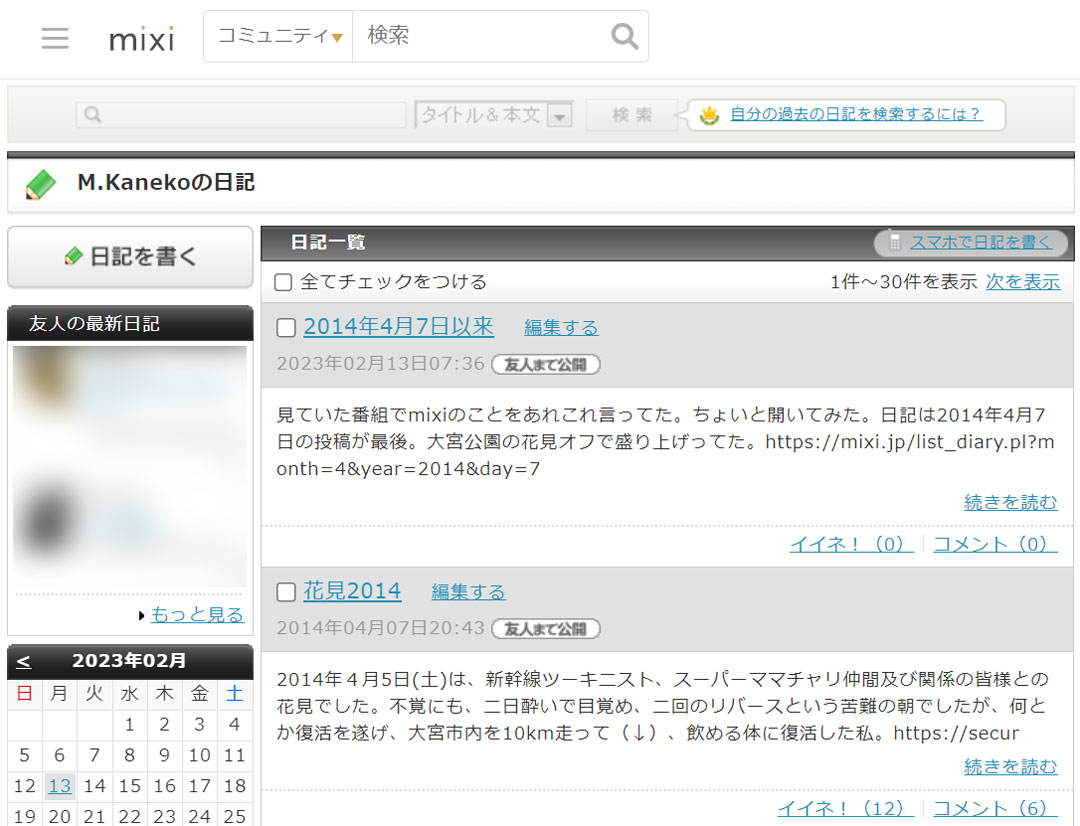Screen dimensions: 1080x826
Task: Click the M.Kanekoの日記 page title
Action: click(x=166, y=183)
